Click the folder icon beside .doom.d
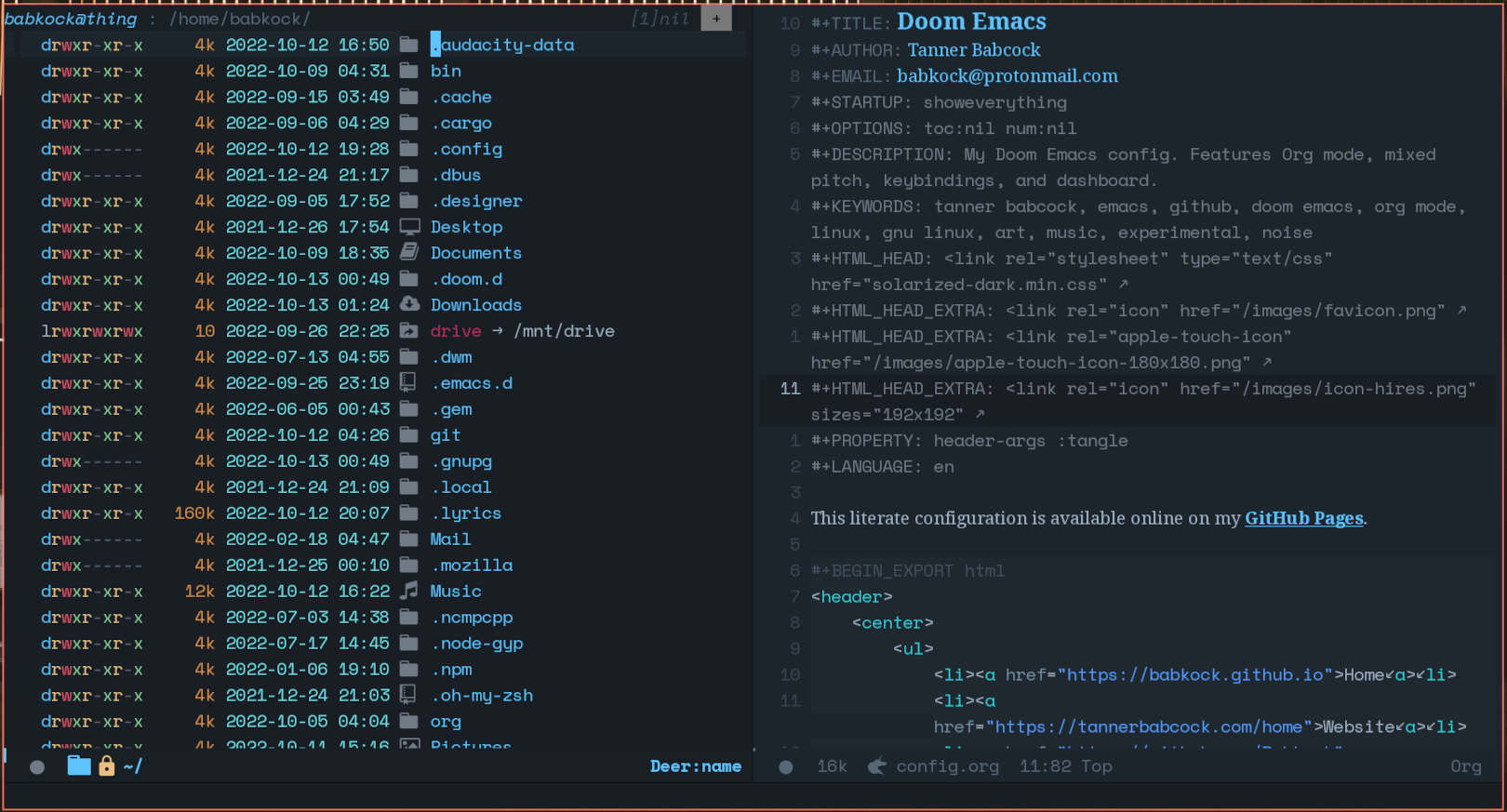1507x812 pixels. [408, 279]
